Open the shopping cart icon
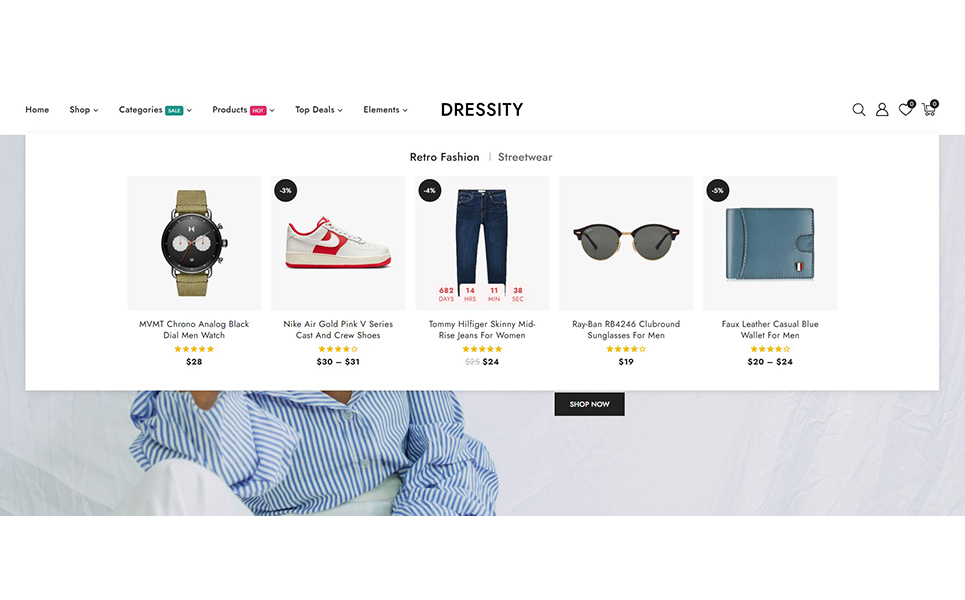The image size is (965, 600). pyautogui.click(x=929, y=109)
